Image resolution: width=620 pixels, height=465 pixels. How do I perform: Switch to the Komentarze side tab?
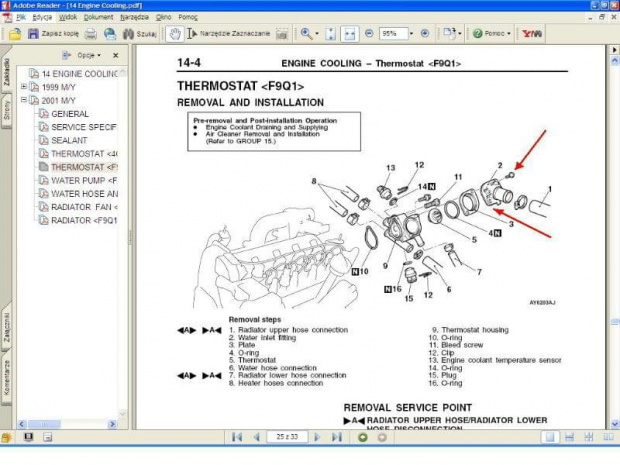(x=6, y=377)
